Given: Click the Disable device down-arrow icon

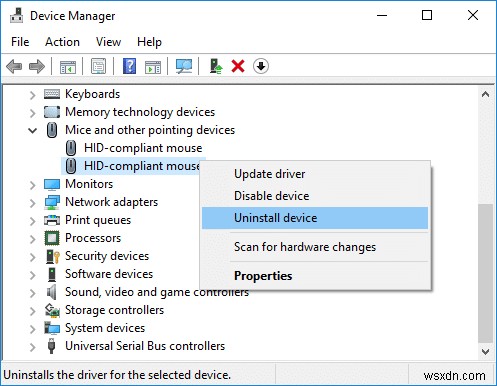Looking at the screenshot, I should tap(261, 66).
